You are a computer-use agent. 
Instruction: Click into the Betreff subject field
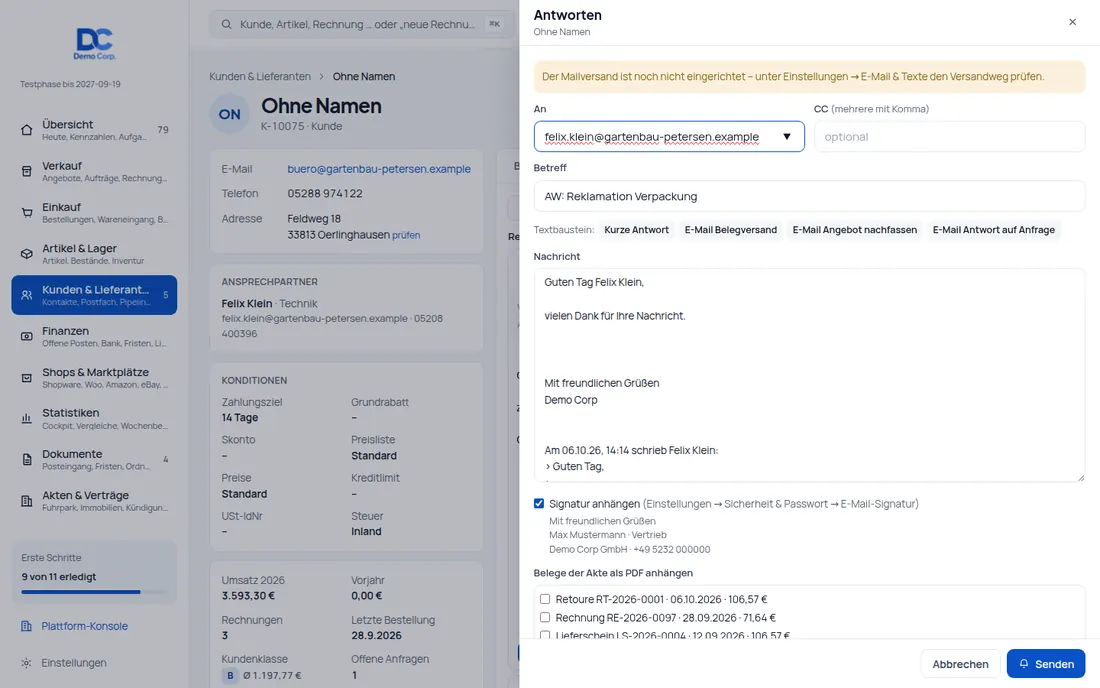click(809, 196)
